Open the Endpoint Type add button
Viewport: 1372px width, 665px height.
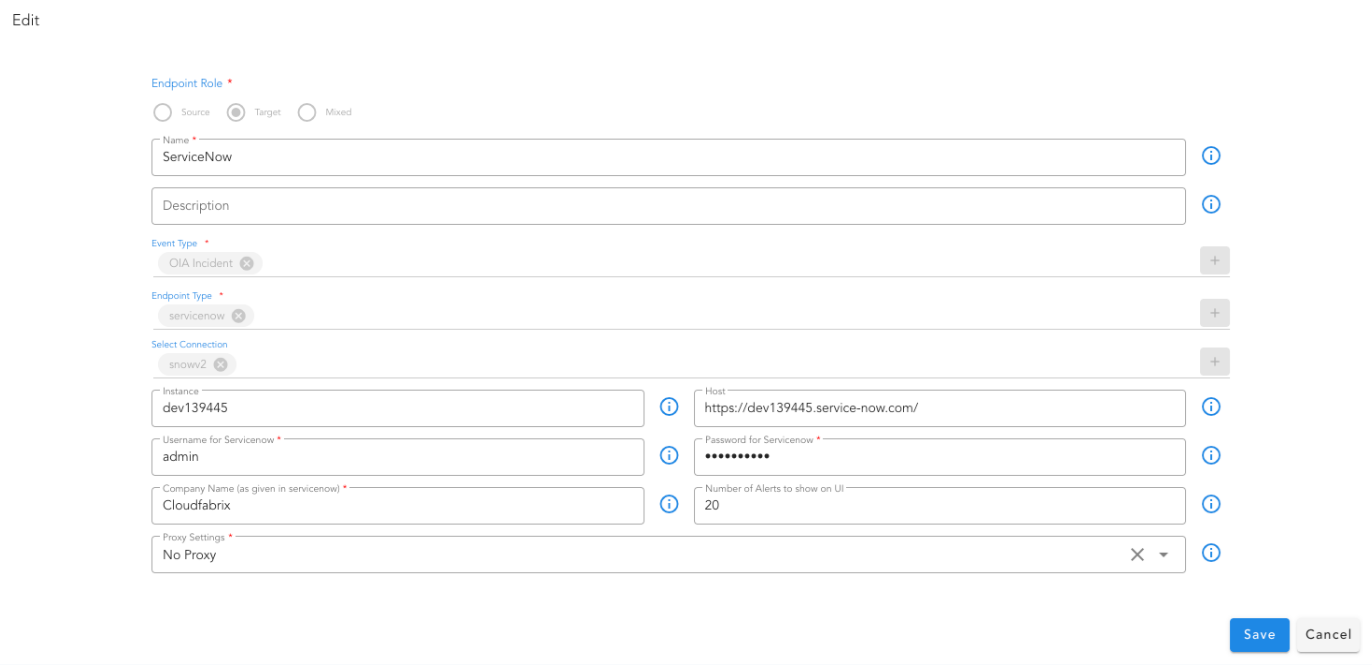[x=1214, y=313]
